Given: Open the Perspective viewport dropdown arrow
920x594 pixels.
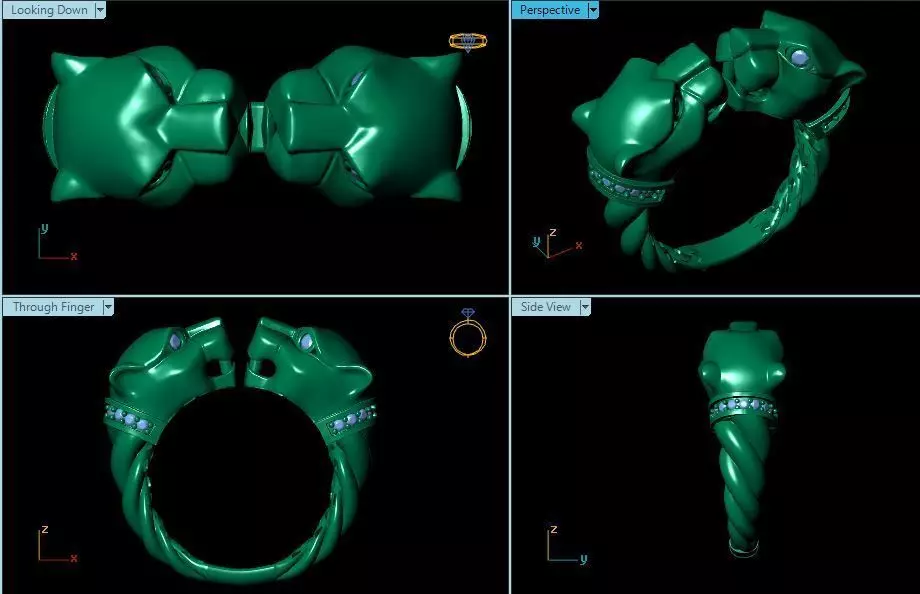Looking at the screenshot, I should pos(593,10).
